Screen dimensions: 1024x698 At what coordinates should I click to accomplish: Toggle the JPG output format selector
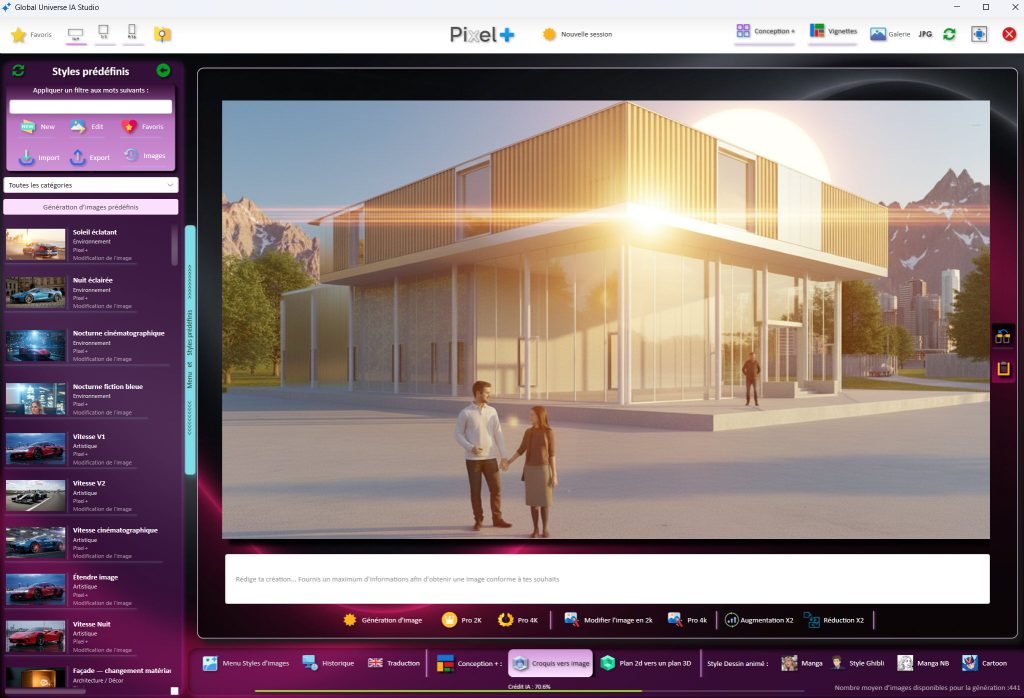[925, 34]
